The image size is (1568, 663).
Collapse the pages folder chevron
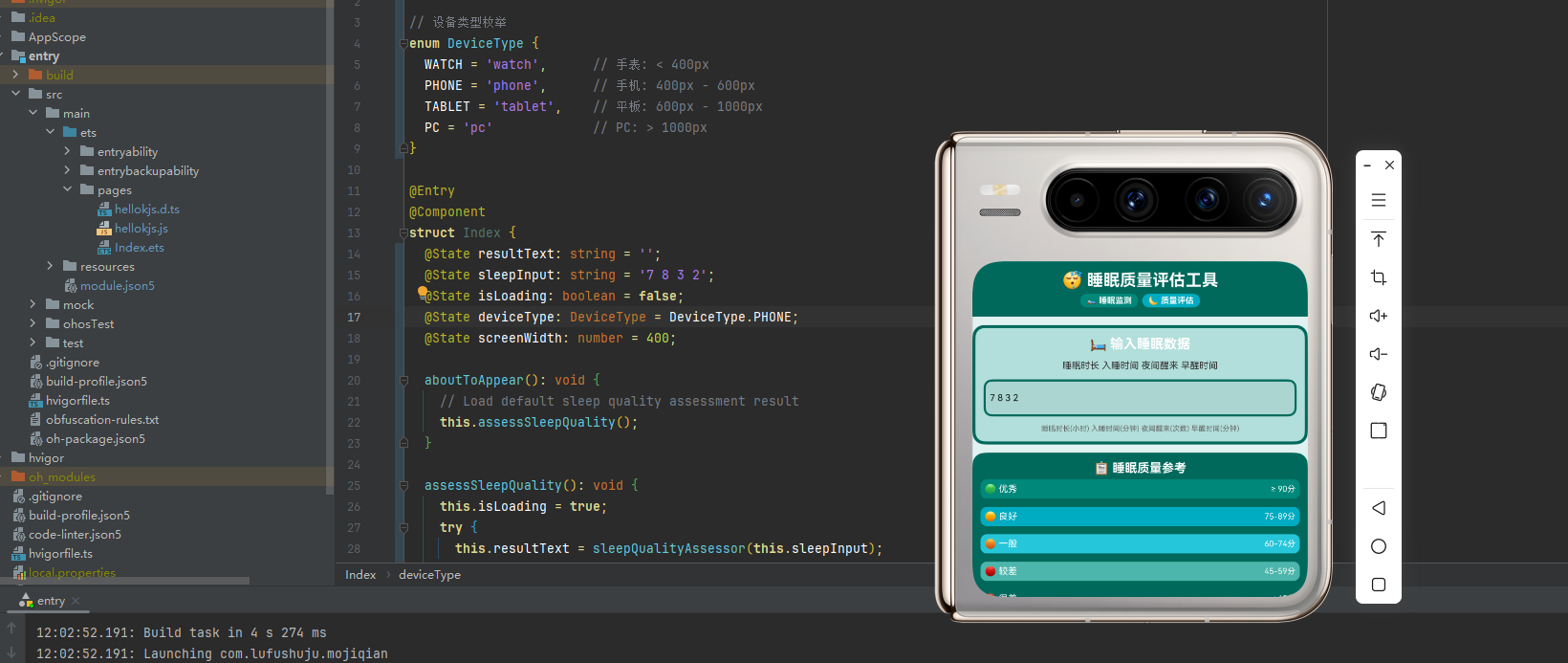(67, 189)
